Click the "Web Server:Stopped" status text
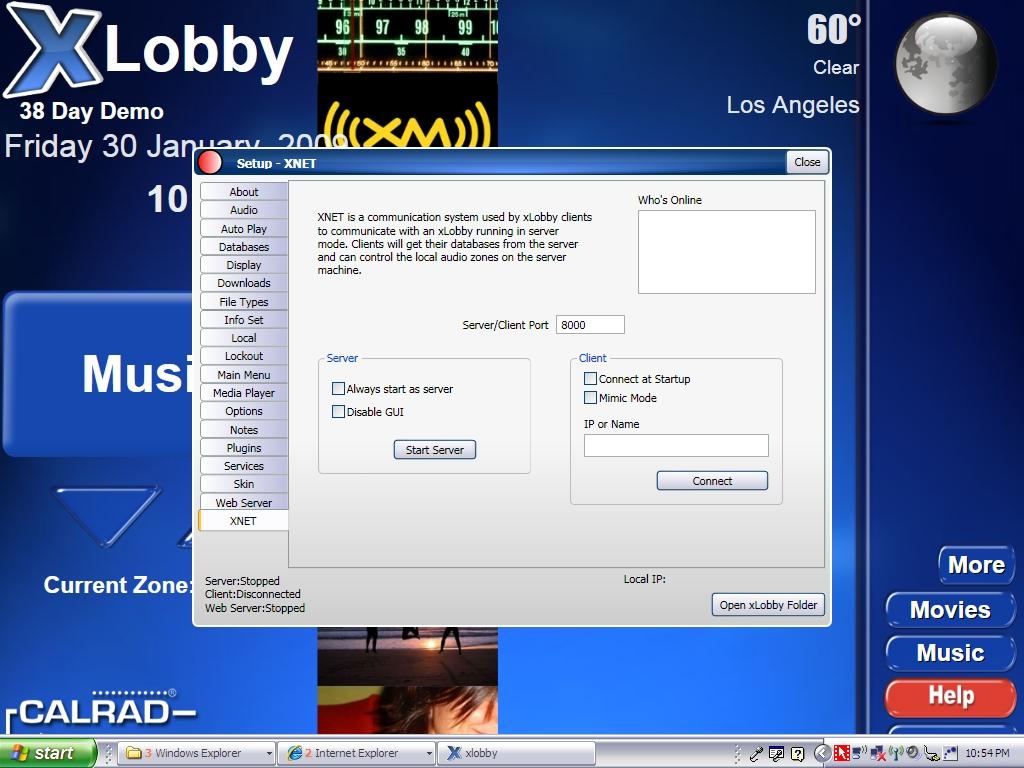The width and height of the screenshot is (1024, 768). click(255, 608)
